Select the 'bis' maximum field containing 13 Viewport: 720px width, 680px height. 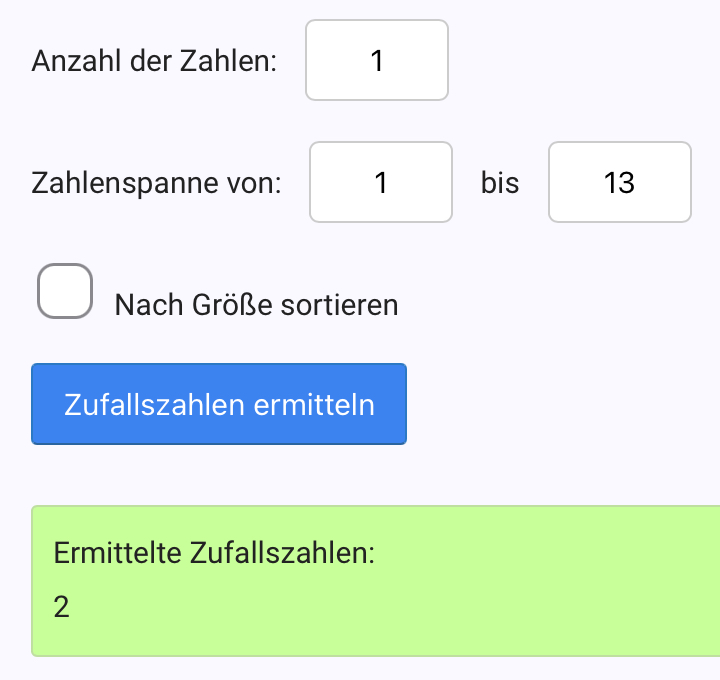(x=619, y=183)
